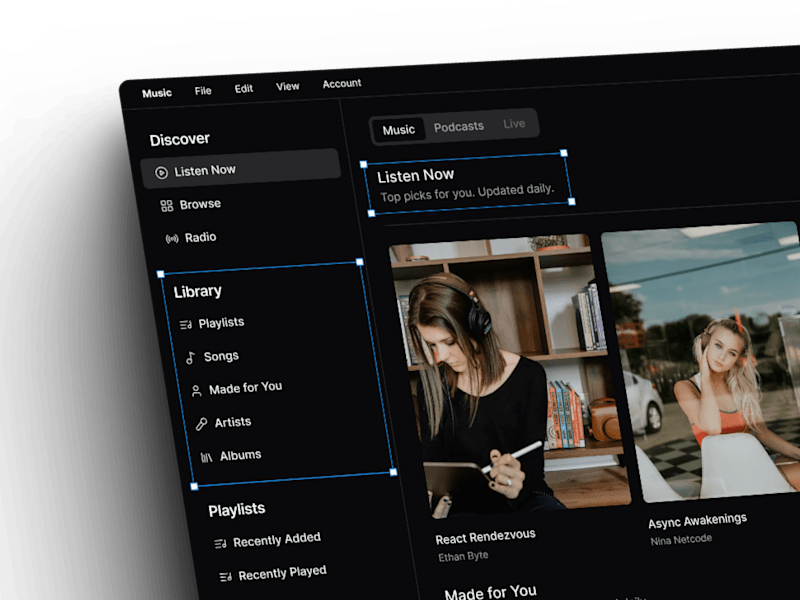Click the Radio broadcast icon
The height and width of the screenshot is (600, 800).
(x=172, y=239)
